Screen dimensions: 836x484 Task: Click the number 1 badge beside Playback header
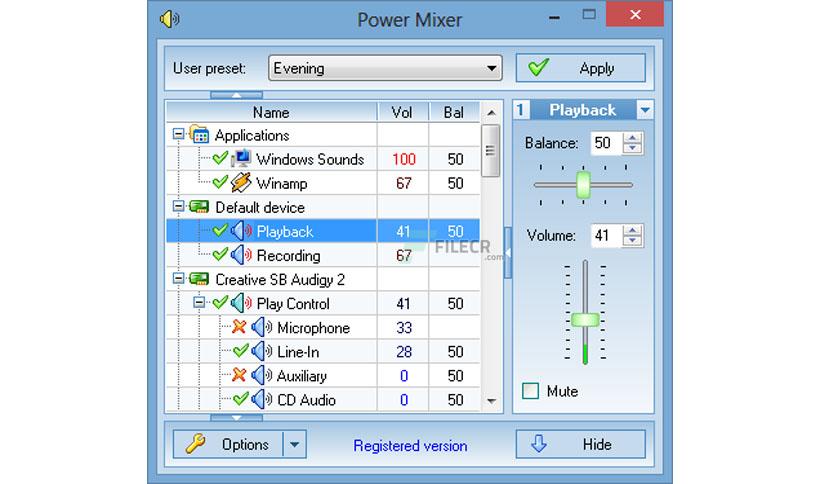tap(521, 110)
